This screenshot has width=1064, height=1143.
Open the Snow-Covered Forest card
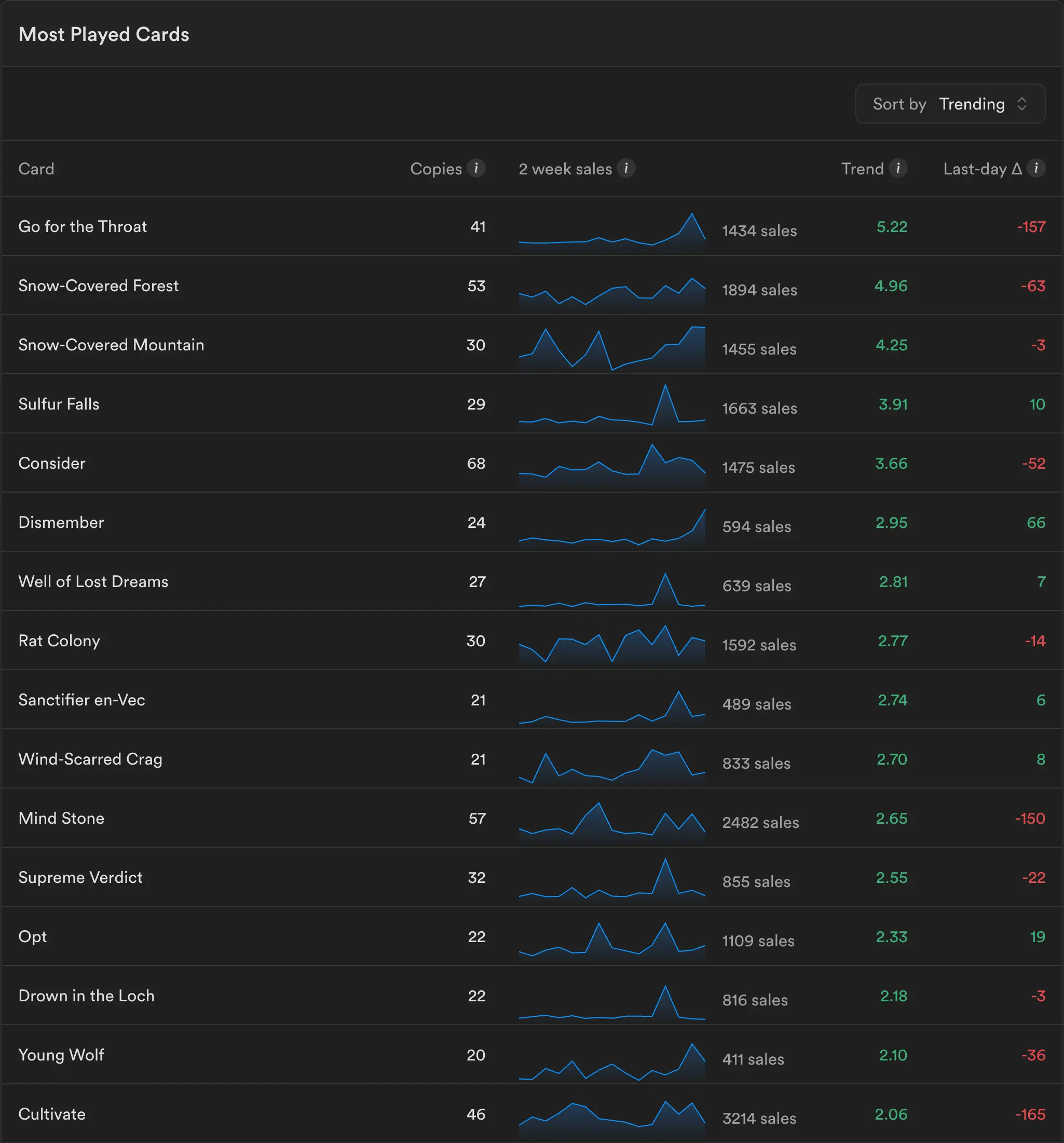point(98,285)
